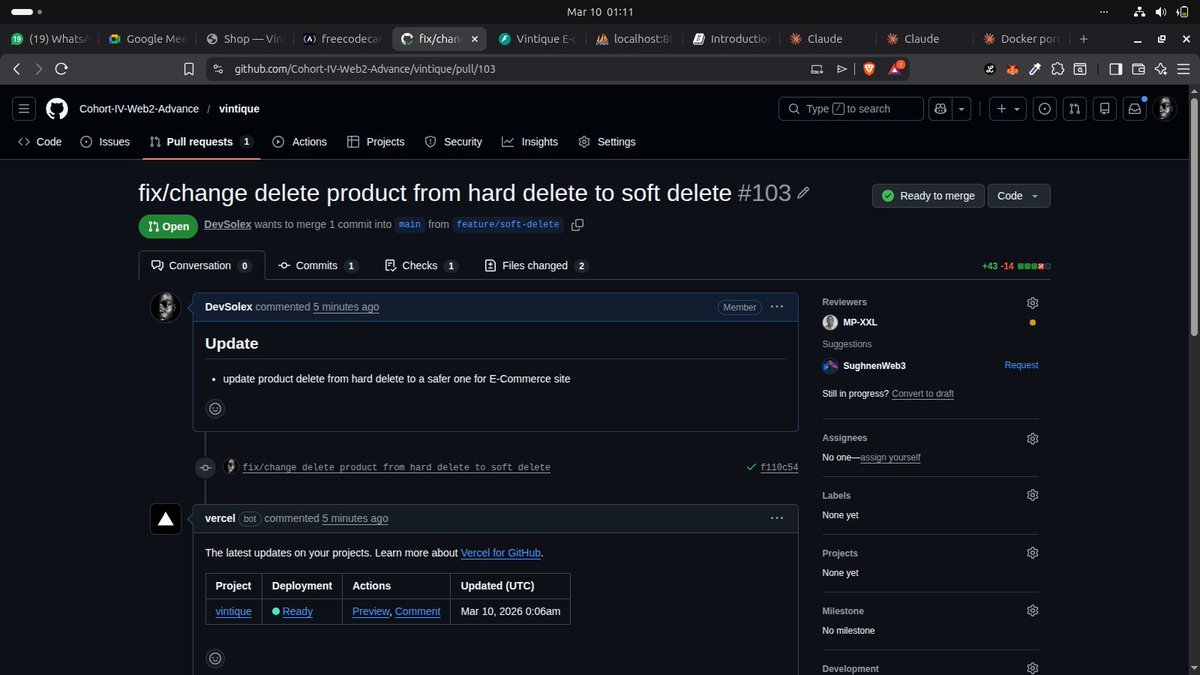This screenshot has width=1200, height=675.
Task: Open the notifications inbox icon
Action: tap(1135, 108)
